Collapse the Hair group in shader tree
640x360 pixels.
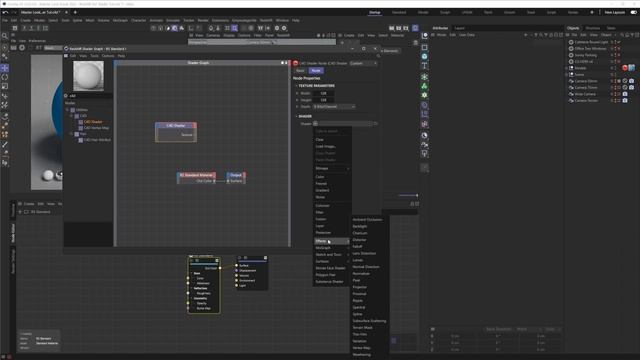click(71, 133)
